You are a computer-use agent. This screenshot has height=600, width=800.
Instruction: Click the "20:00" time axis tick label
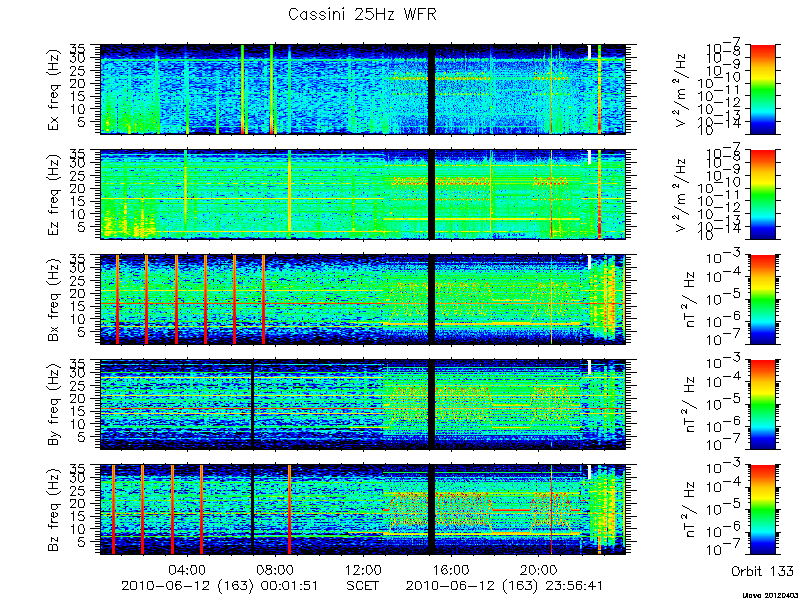[539, 569]
